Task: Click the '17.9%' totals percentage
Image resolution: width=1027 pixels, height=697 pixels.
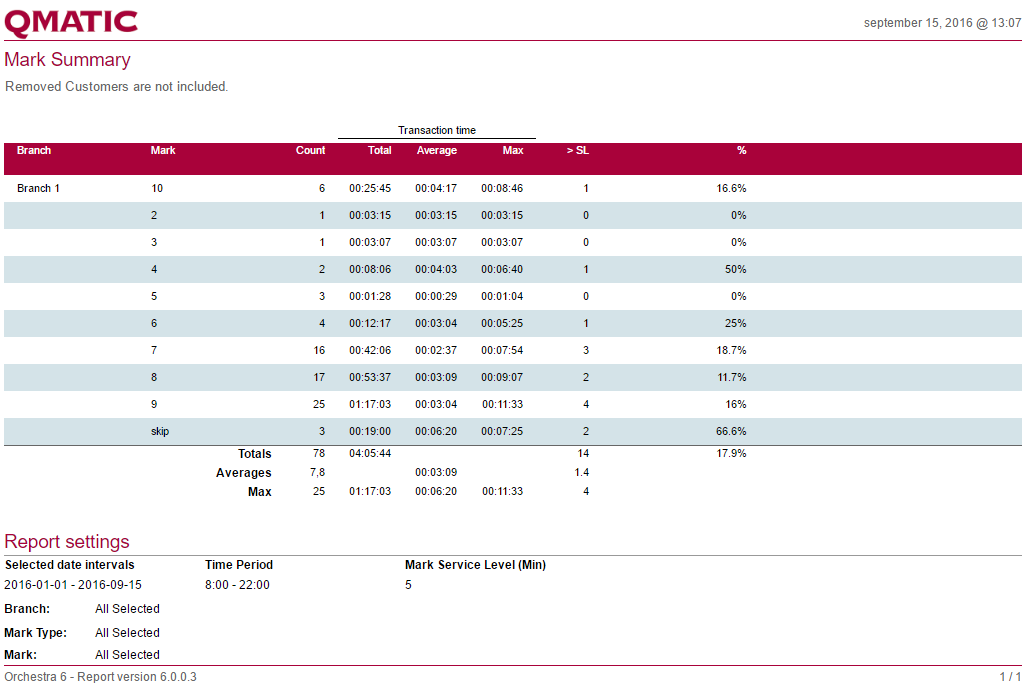Action: [732, 453]
